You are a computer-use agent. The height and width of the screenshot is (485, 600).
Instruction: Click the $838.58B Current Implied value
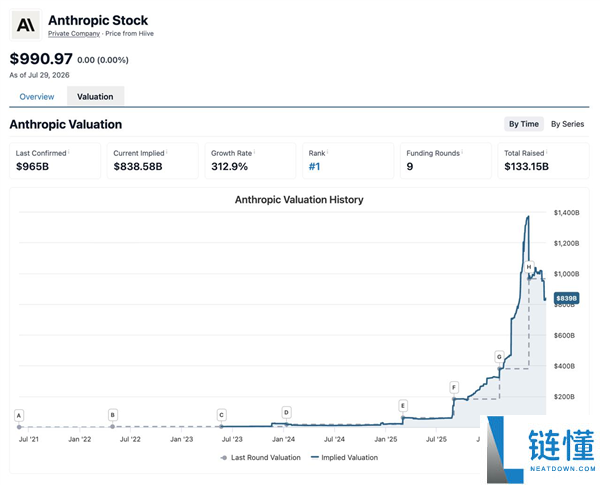coord(138,167)
